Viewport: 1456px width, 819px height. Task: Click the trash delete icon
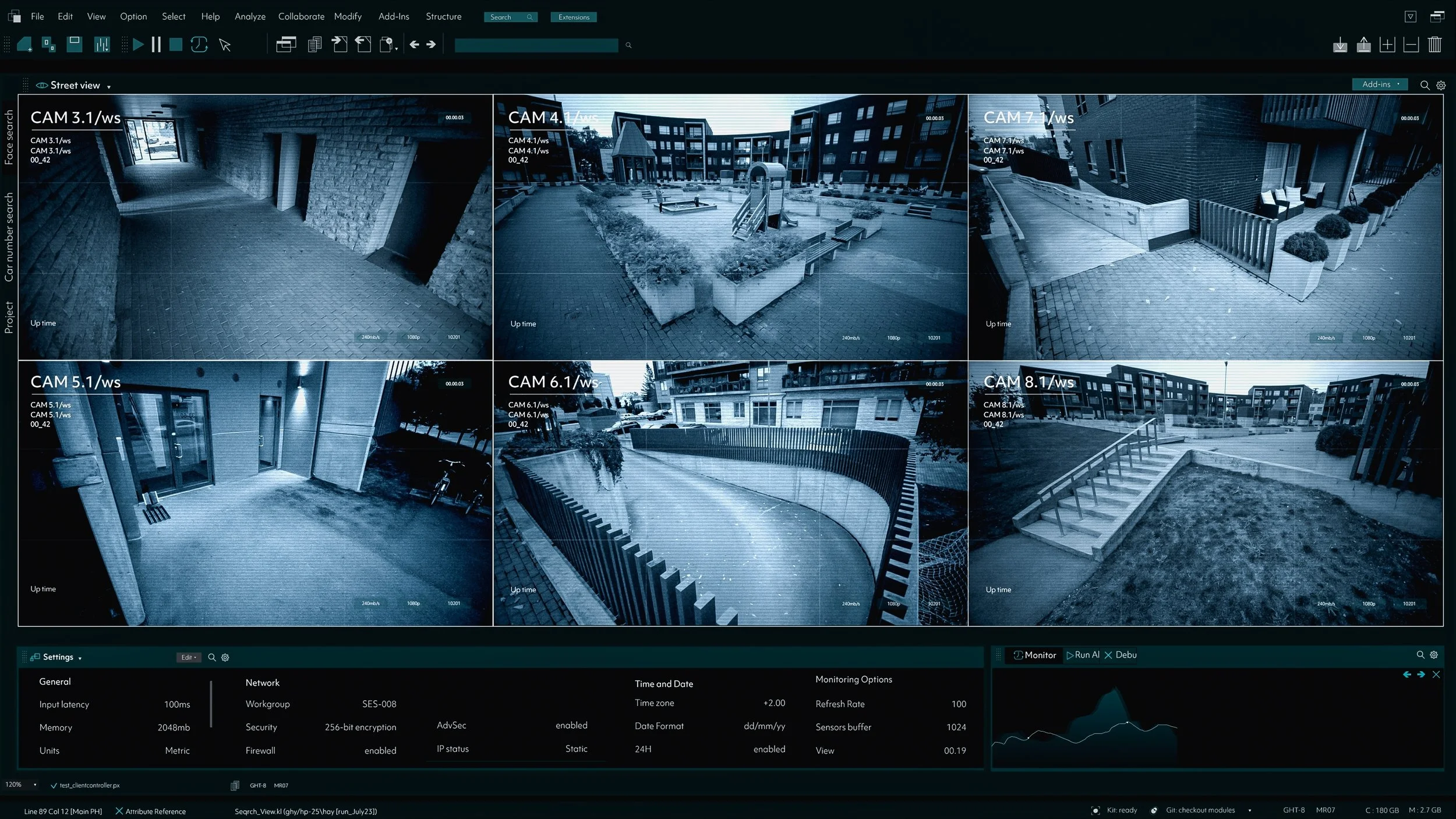pos(1434,45)
